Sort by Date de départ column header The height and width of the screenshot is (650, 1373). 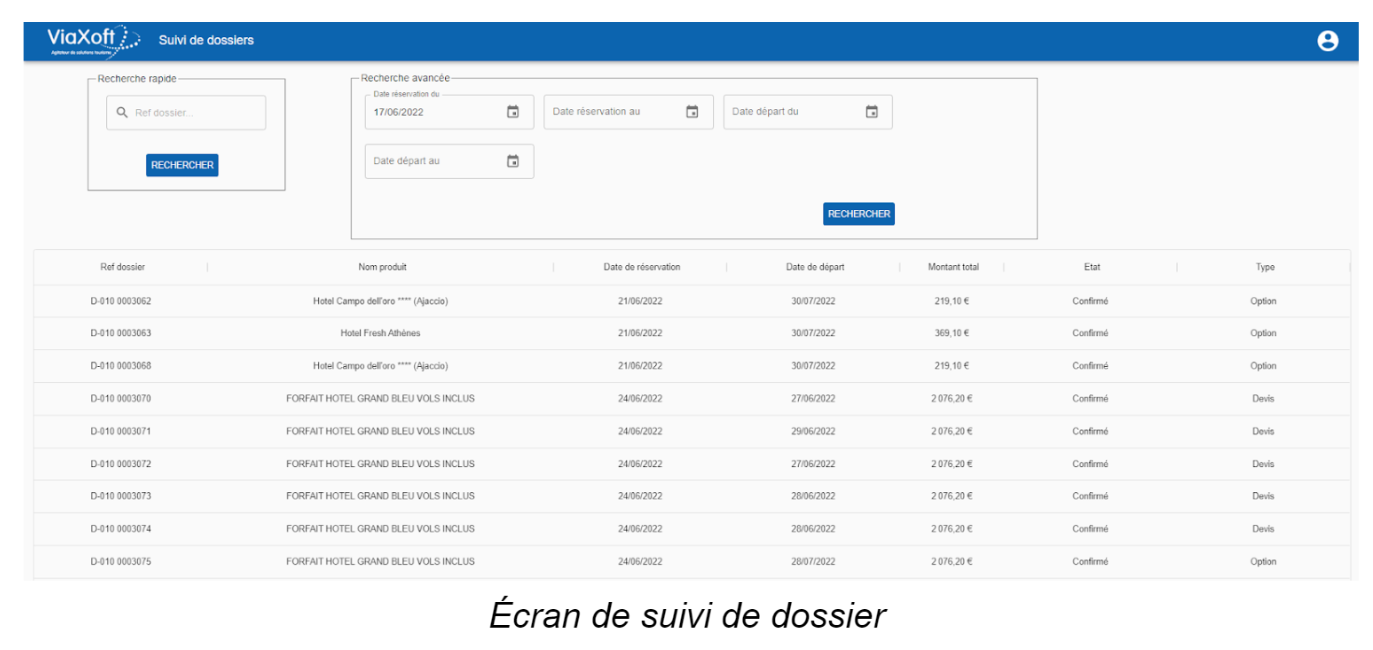click(x=815, y=267)
